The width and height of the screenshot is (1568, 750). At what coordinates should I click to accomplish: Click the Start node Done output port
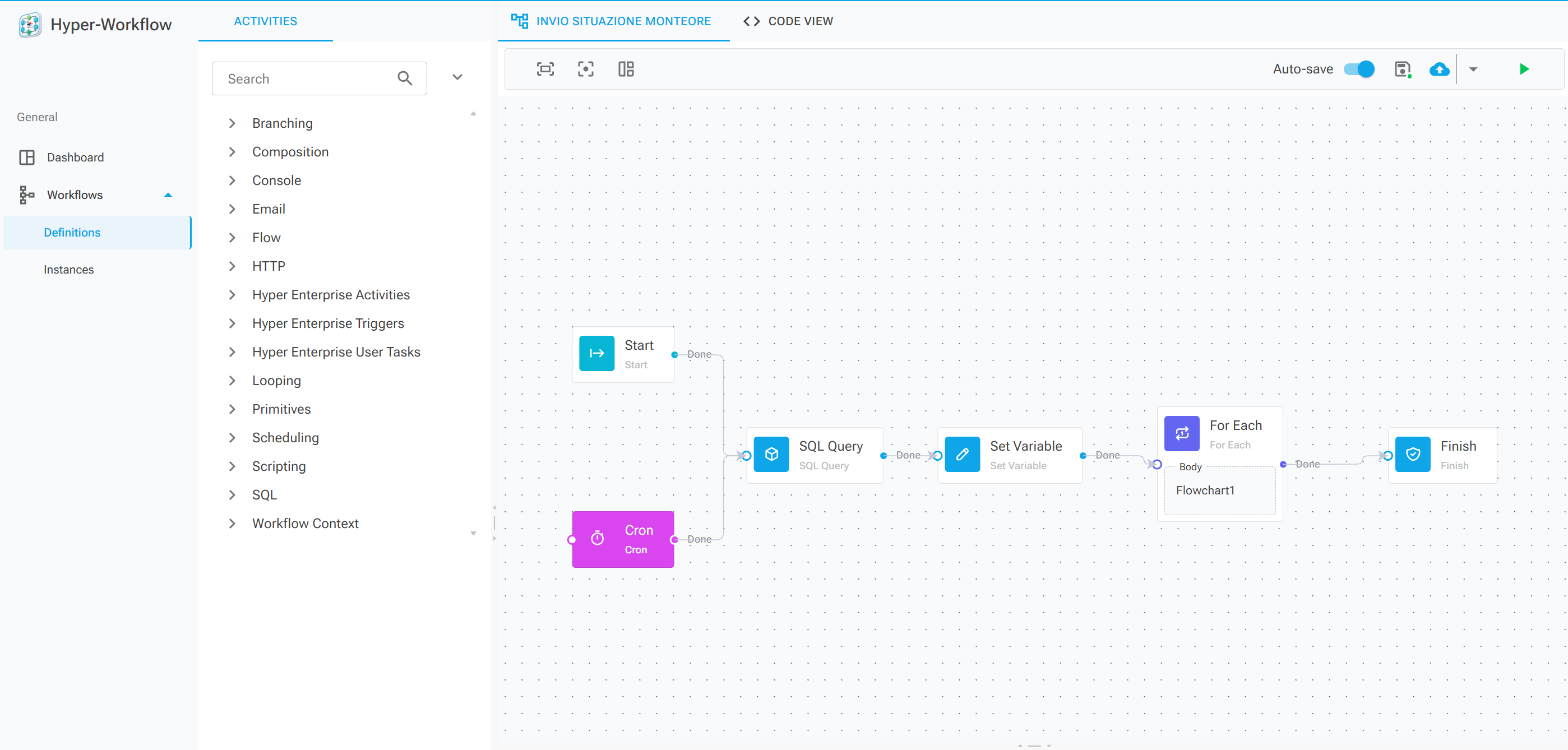click(x=674, y=354)
